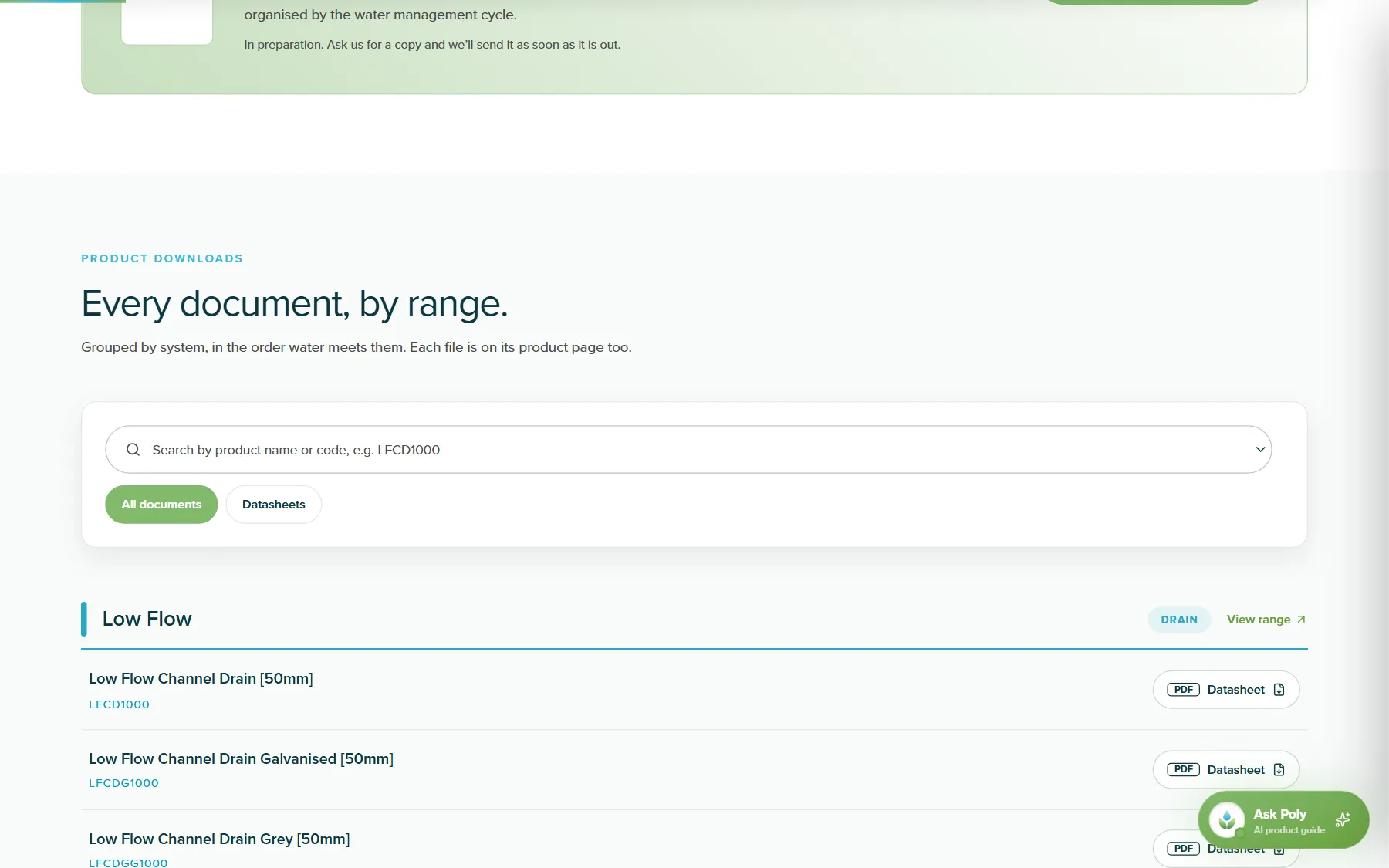Open the Ask Poly AI product guide

point(1283,820)
